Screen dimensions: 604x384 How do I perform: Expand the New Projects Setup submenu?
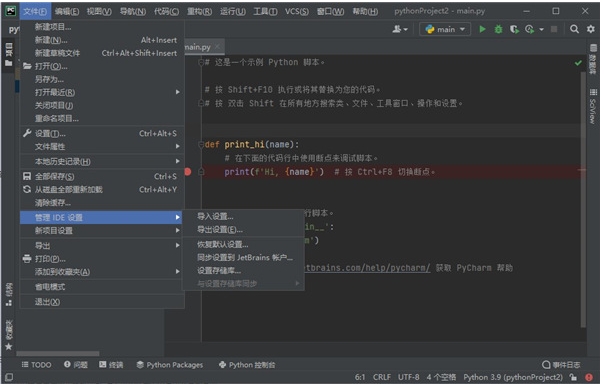(102, 230)
